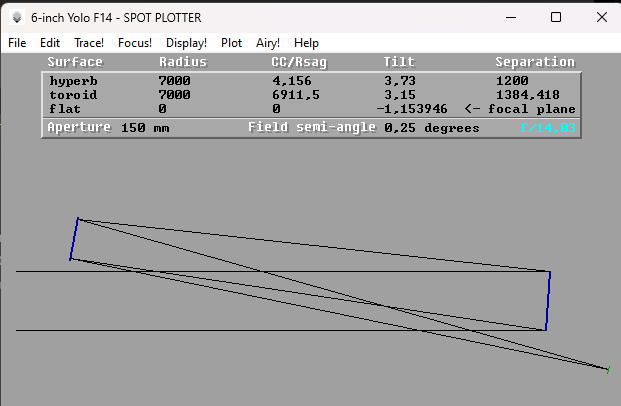621x406 pixels.
Task: Minimize the Spot Plotter window
Action: [x=511, y=17]
